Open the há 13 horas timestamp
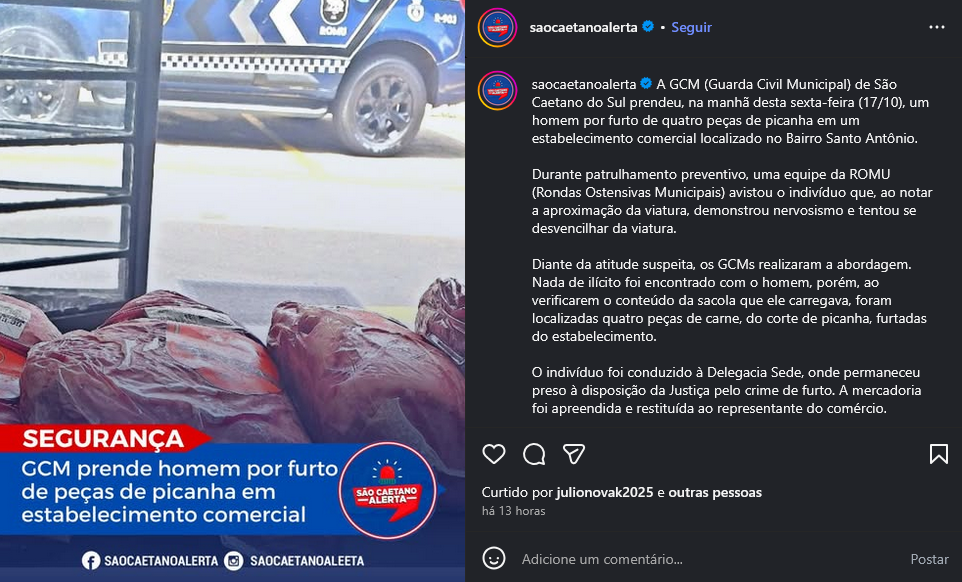 [x=514, y=511]
